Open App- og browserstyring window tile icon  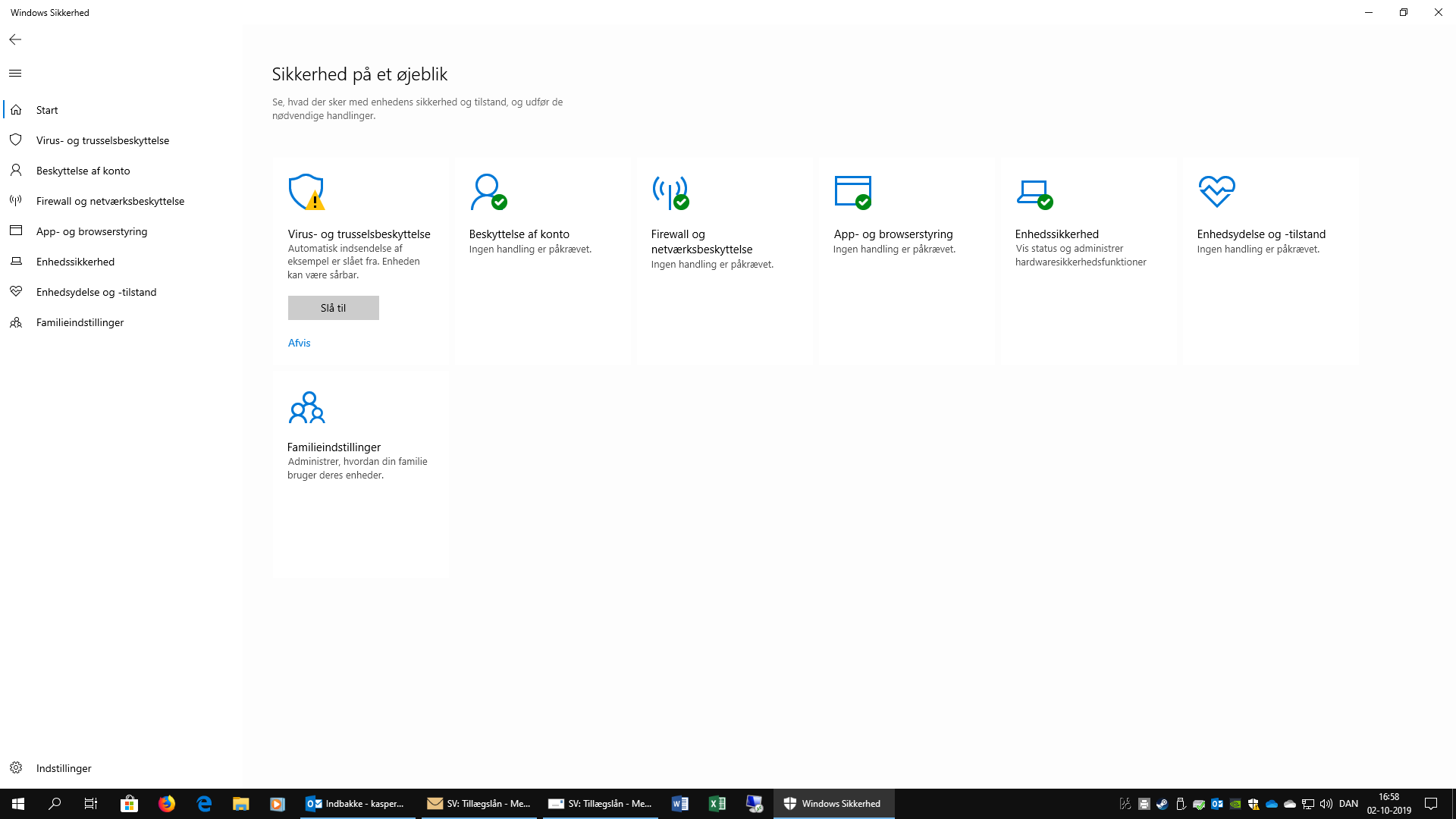pyautogui.click(x=852, y=192)
